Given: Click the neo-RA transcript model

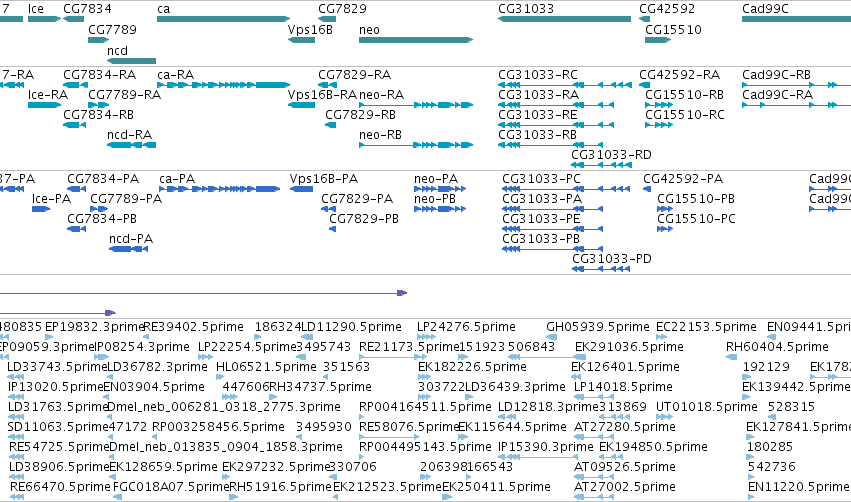Looking at the screenshot, I should [x=416, y=105].
